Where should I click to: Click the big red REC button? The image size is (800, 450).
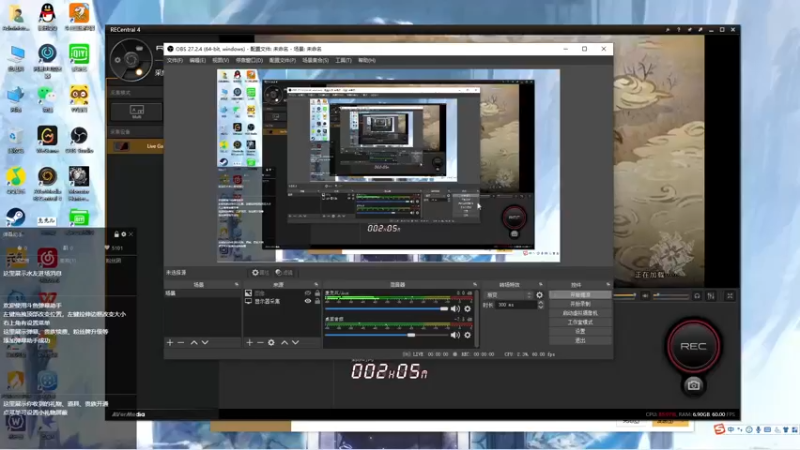click(x=693, y=346)
